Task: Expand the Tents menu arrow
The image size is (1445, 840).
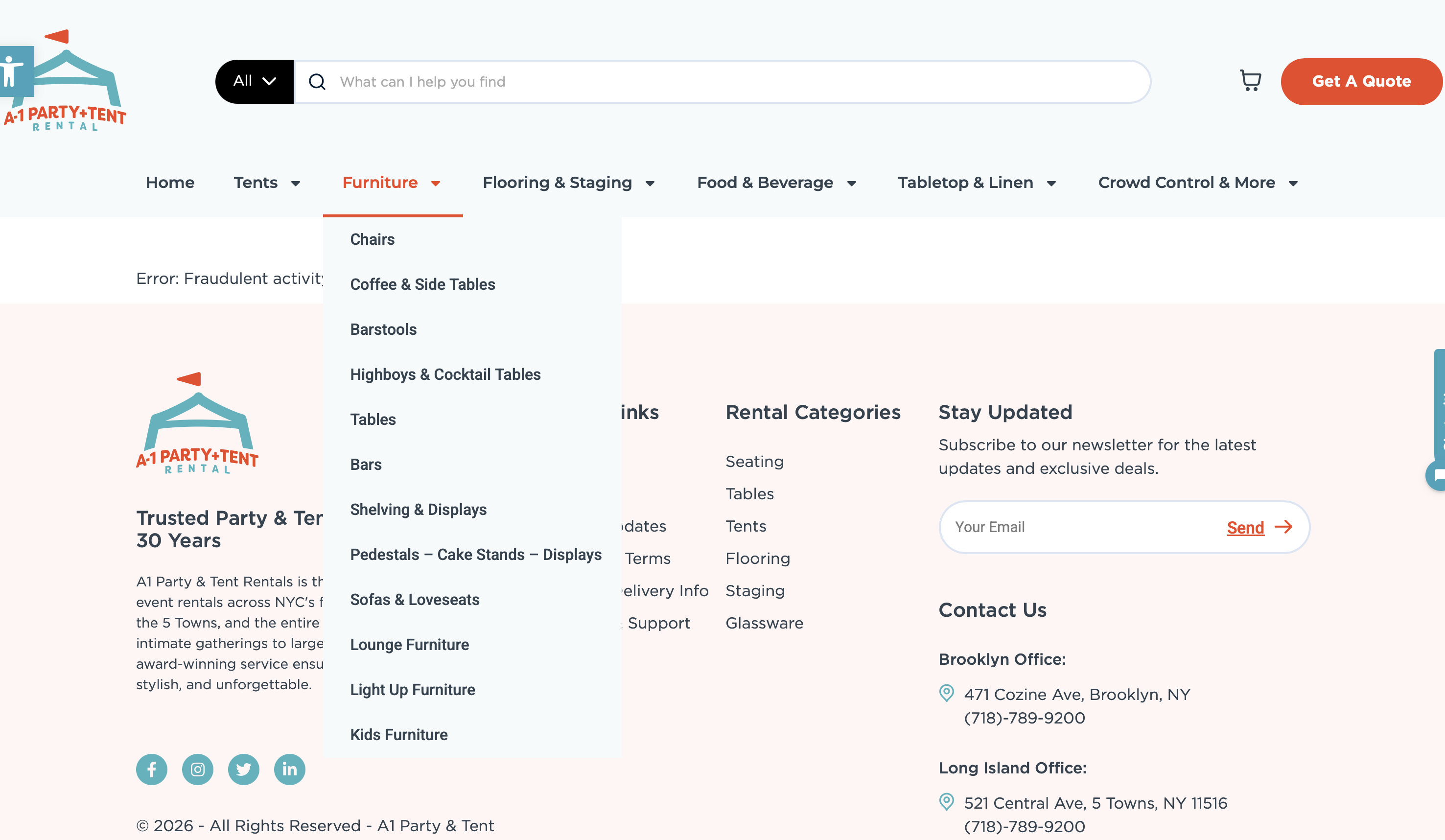Action: [x=296, y=184]
